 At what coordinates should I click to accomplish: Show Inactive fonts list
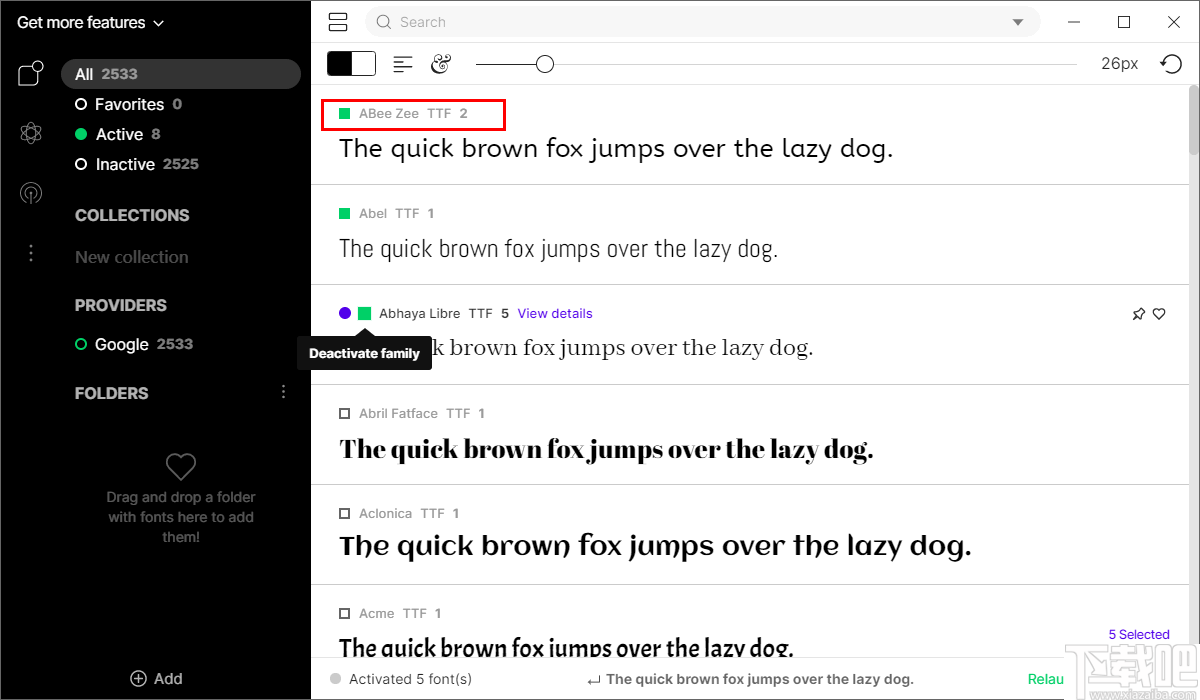coord(137,164)
